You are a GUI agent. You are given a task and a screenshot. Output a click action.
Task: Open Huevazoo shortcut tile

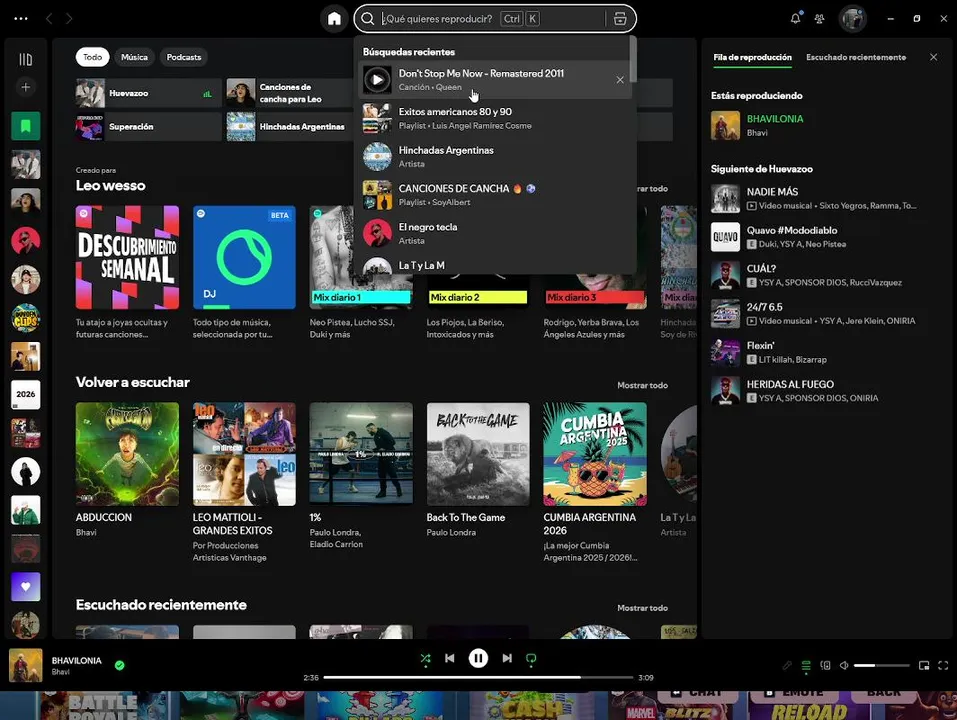coord(148,93)
